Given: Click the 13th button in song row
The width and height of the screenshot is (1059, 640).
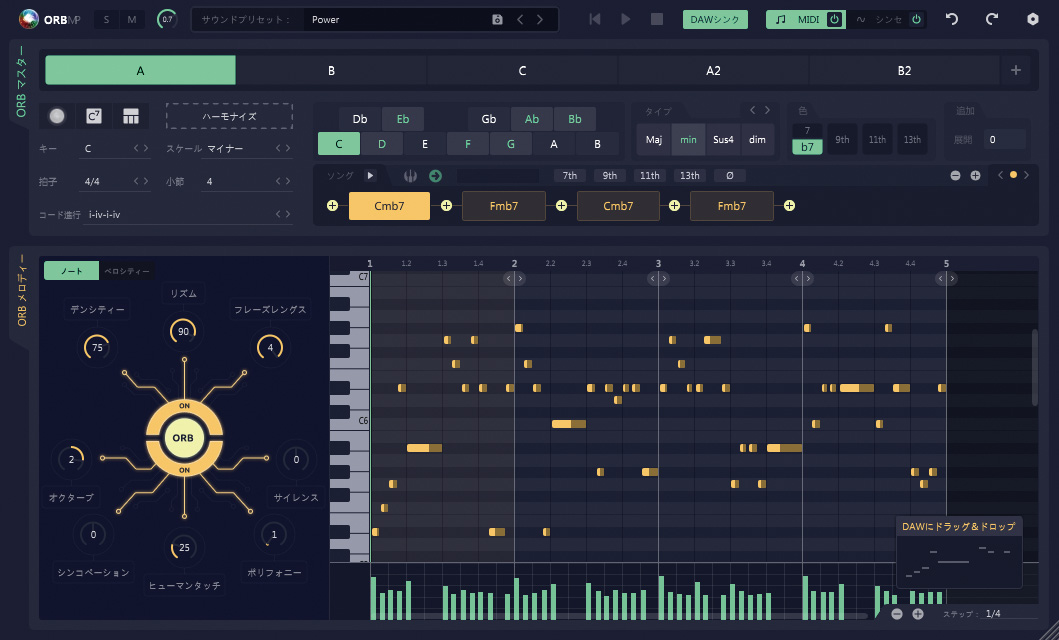Looking at the screenshot, I should point(690,176).
